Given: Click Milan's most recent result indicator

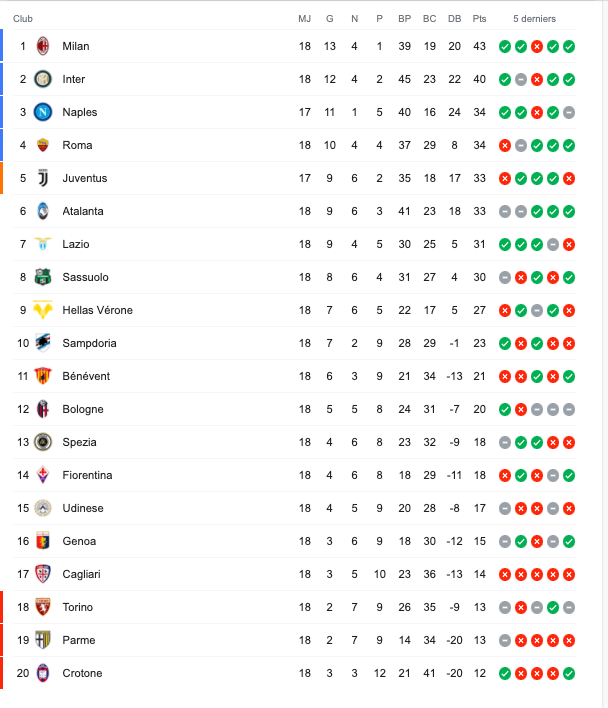Looking at the screenshot, I should 569,46.
